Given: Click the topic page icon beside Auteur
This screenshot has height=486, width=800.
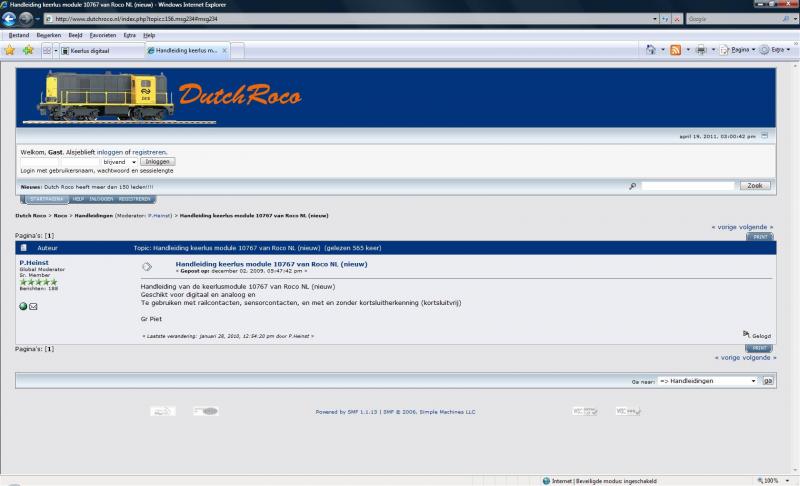Looking at the screenshot, I should click(23, 248).
